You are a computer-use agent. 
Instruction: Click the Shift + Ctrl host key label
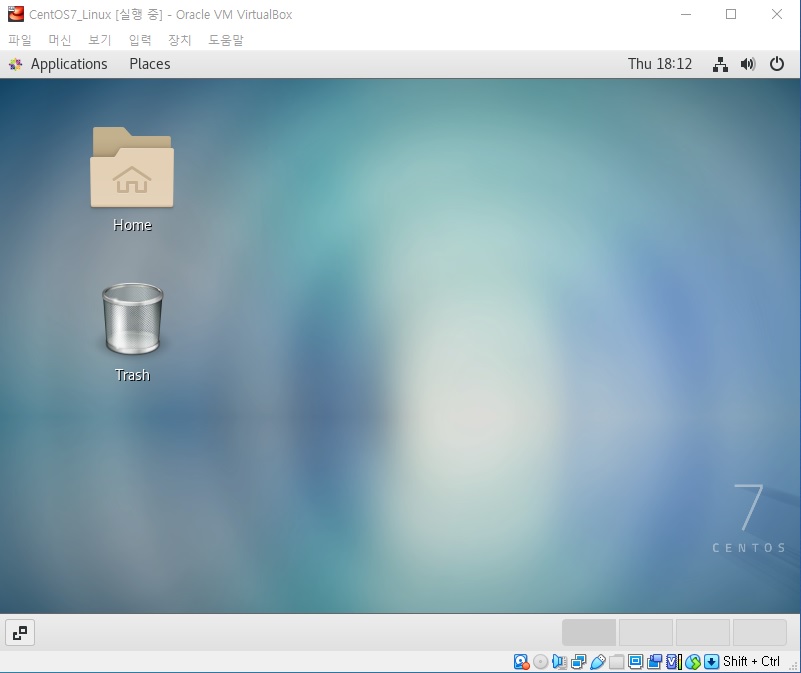pyautogui.click(x=751, y=661)
